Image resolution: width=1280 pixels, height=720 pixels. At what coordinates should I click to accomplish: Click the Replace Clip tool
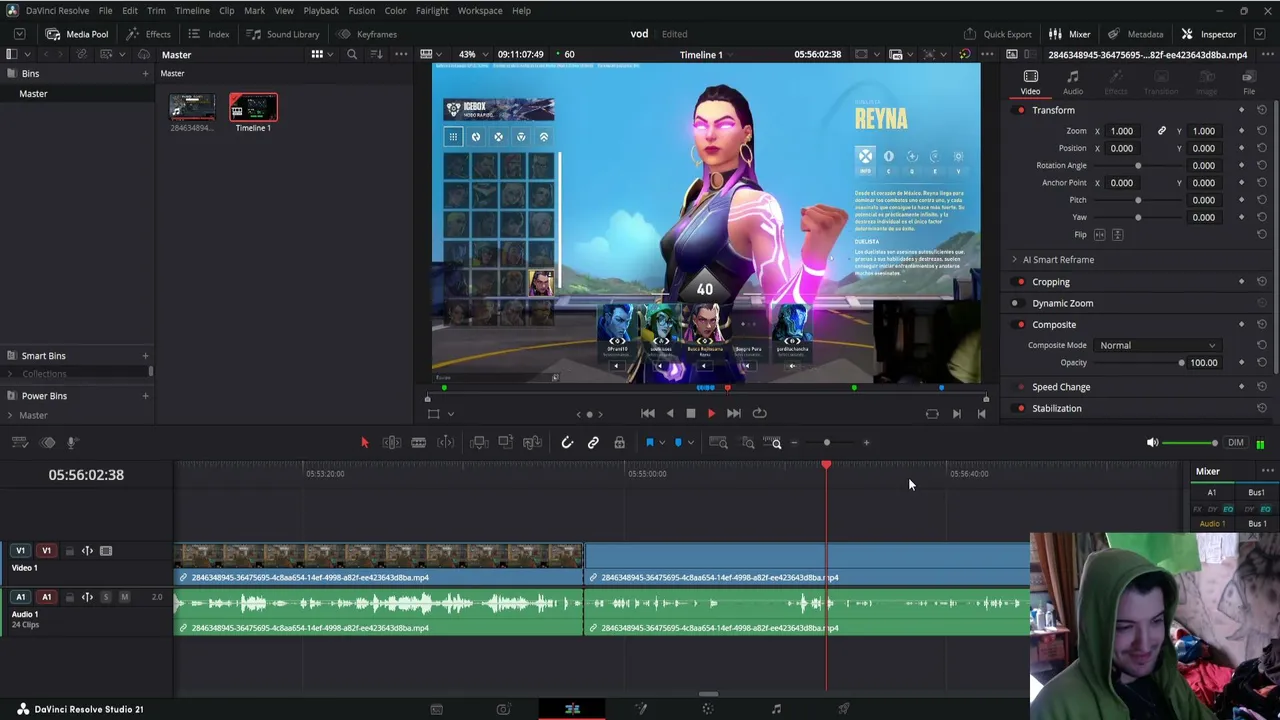click(x=532, y=442)
